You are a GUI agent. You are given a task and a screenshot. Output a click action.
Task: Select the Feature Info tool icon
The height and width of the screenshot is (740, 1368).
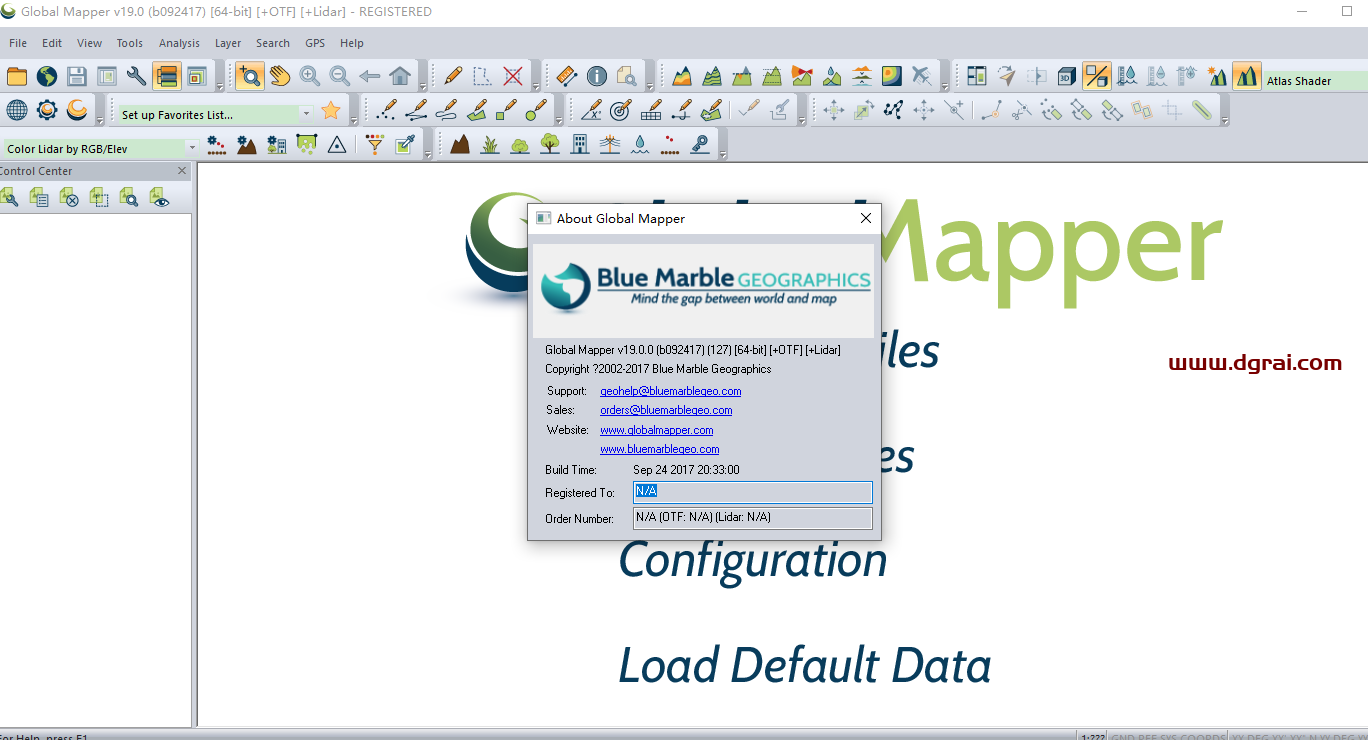tap(597, 76)
